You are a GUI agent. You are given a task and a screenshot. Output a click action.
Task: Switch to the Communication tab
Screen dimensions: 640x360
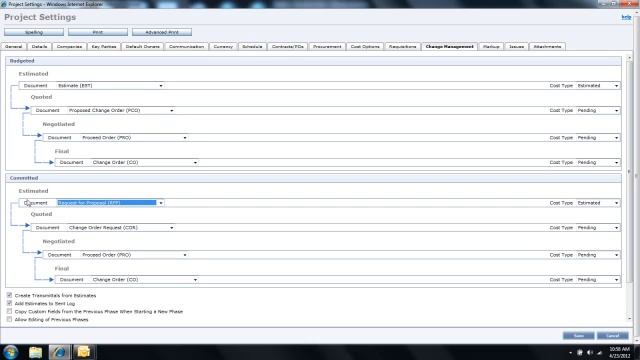click(x=187, y=47)
